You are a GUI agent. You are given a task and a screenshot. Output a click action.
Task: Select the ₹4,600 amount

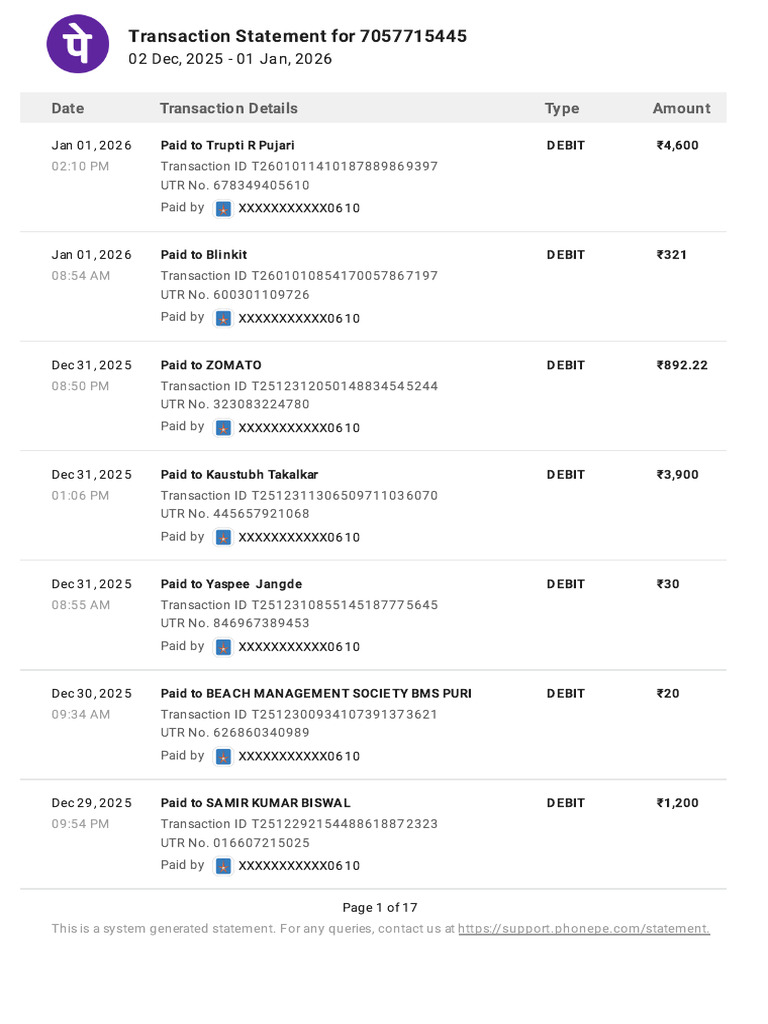677,145
